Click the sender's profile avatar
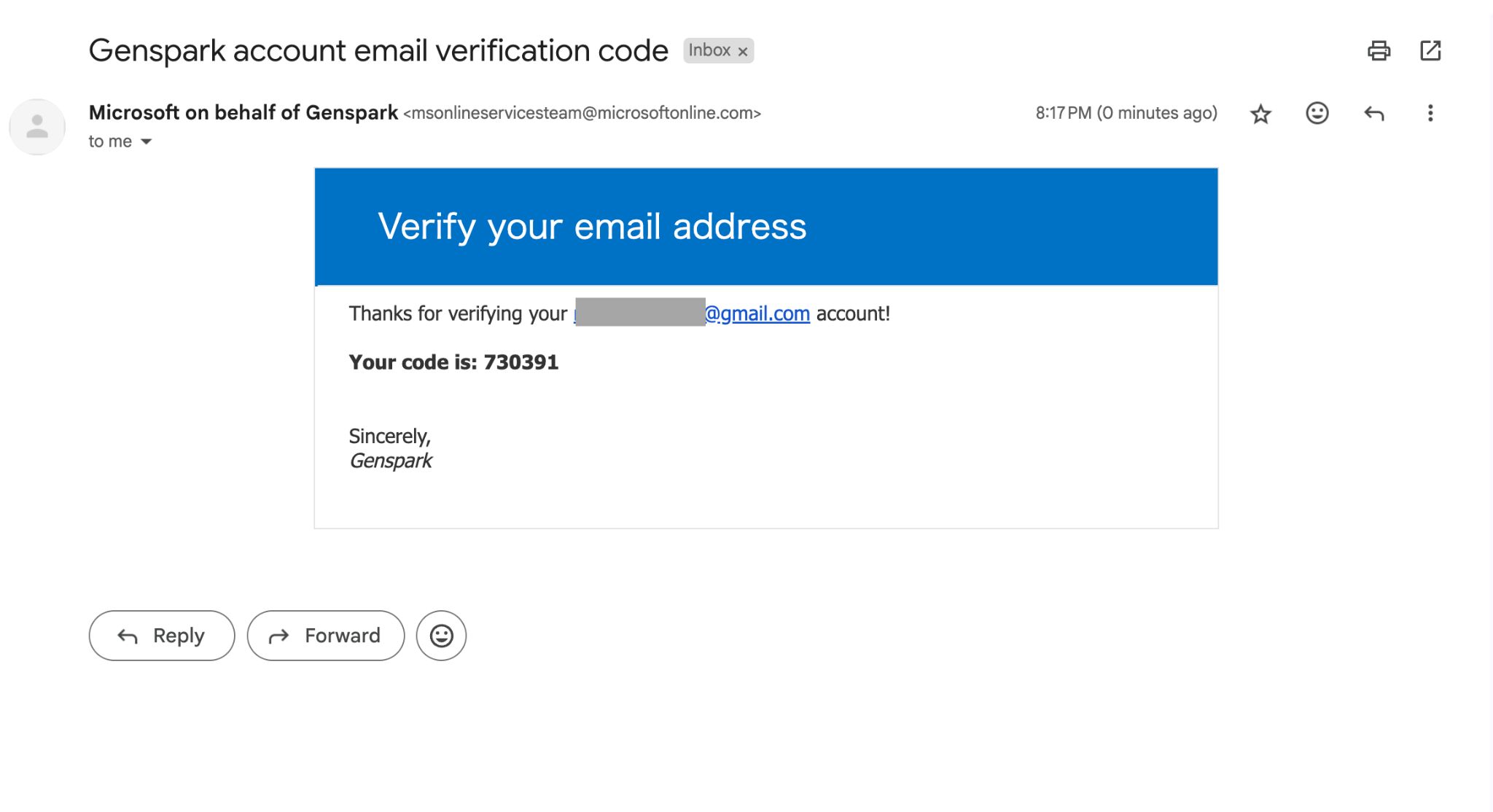Viewport: 1493px width, 812px height. pyautogui.click(x=37, y=127)
